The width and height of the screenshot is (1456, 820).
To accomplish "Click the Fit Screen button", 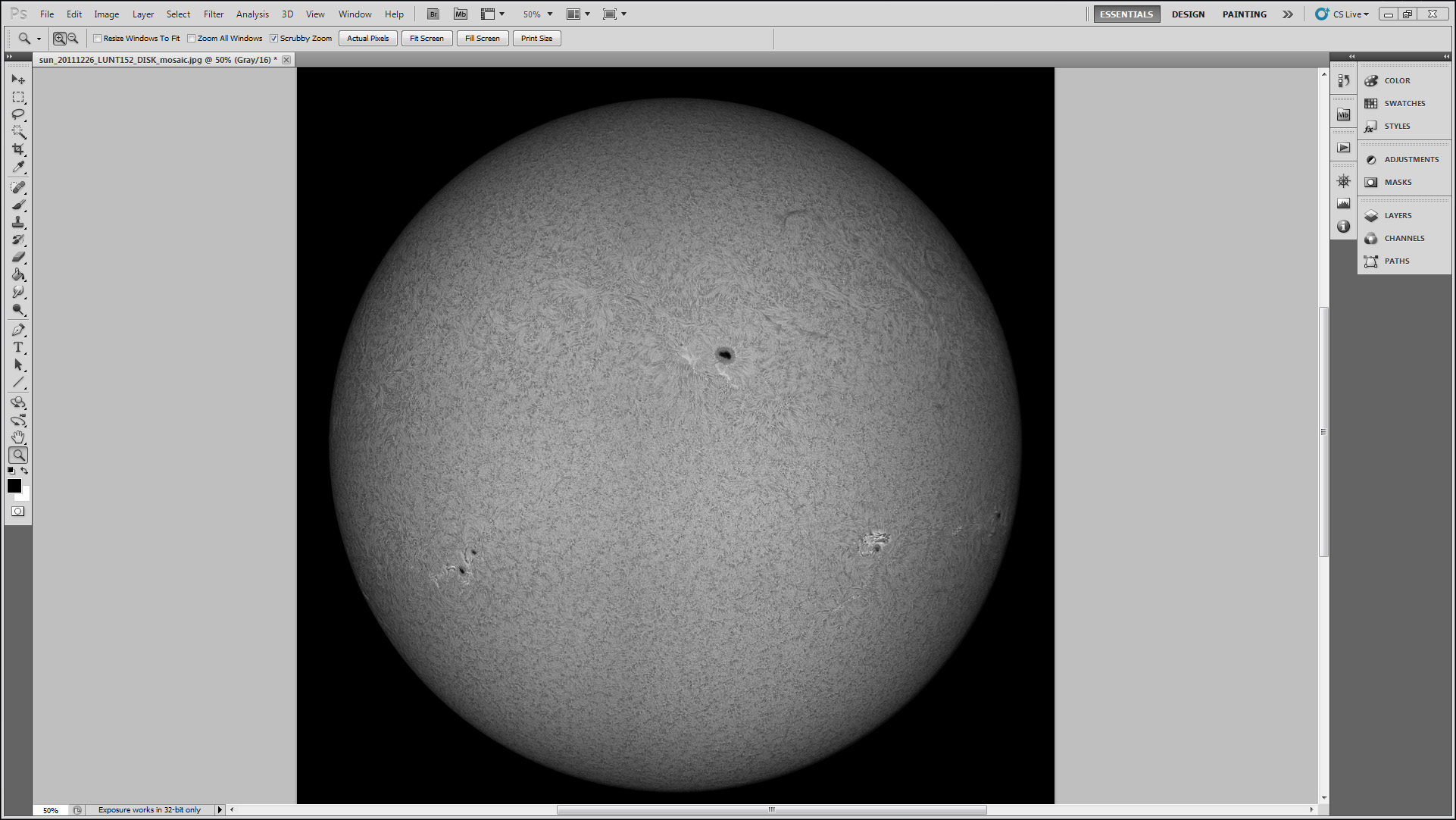I will (x=426, y=39).
